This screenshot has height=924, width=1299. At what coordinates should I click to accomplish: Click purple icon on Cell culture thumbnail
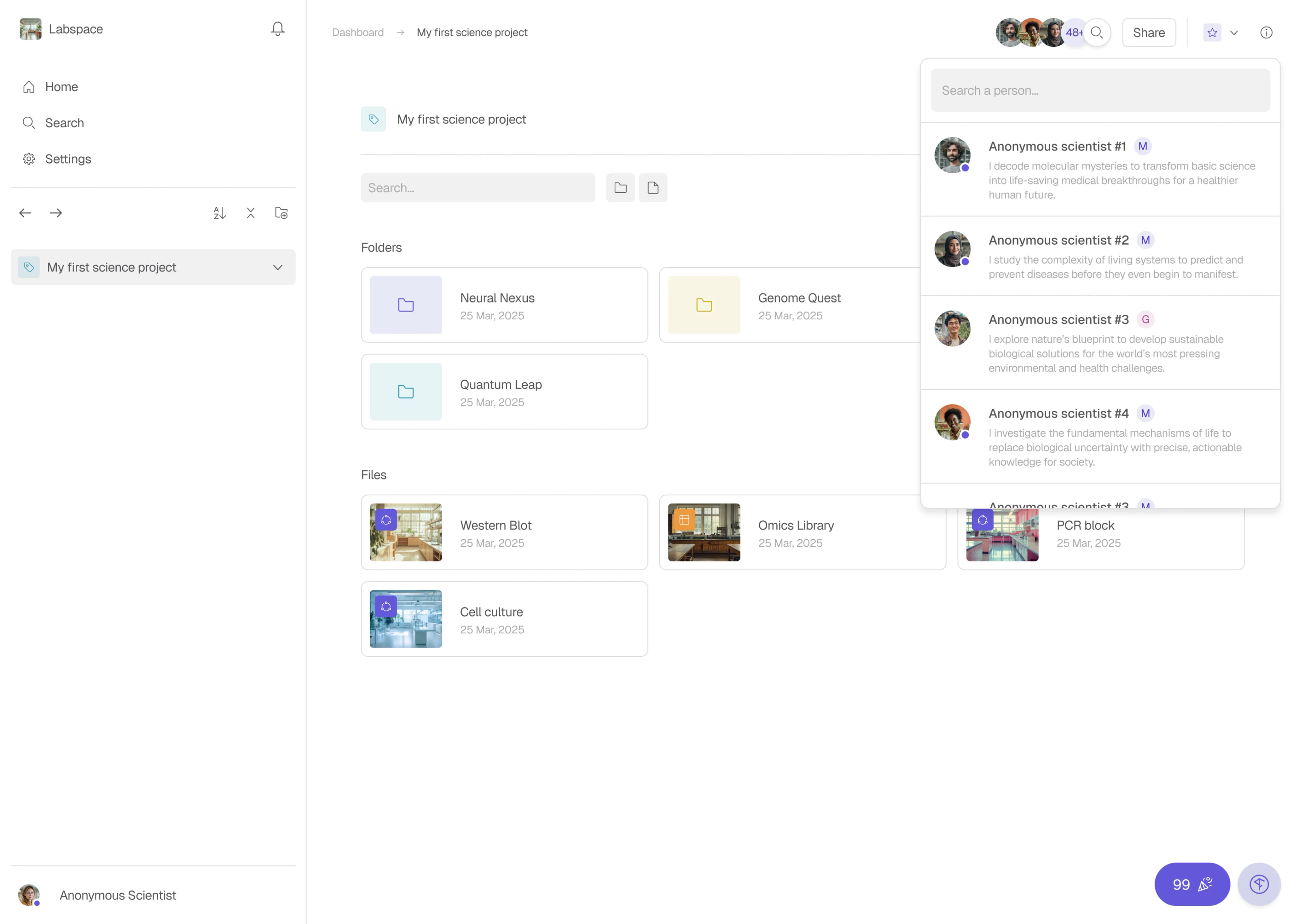(x=386, y=607)
